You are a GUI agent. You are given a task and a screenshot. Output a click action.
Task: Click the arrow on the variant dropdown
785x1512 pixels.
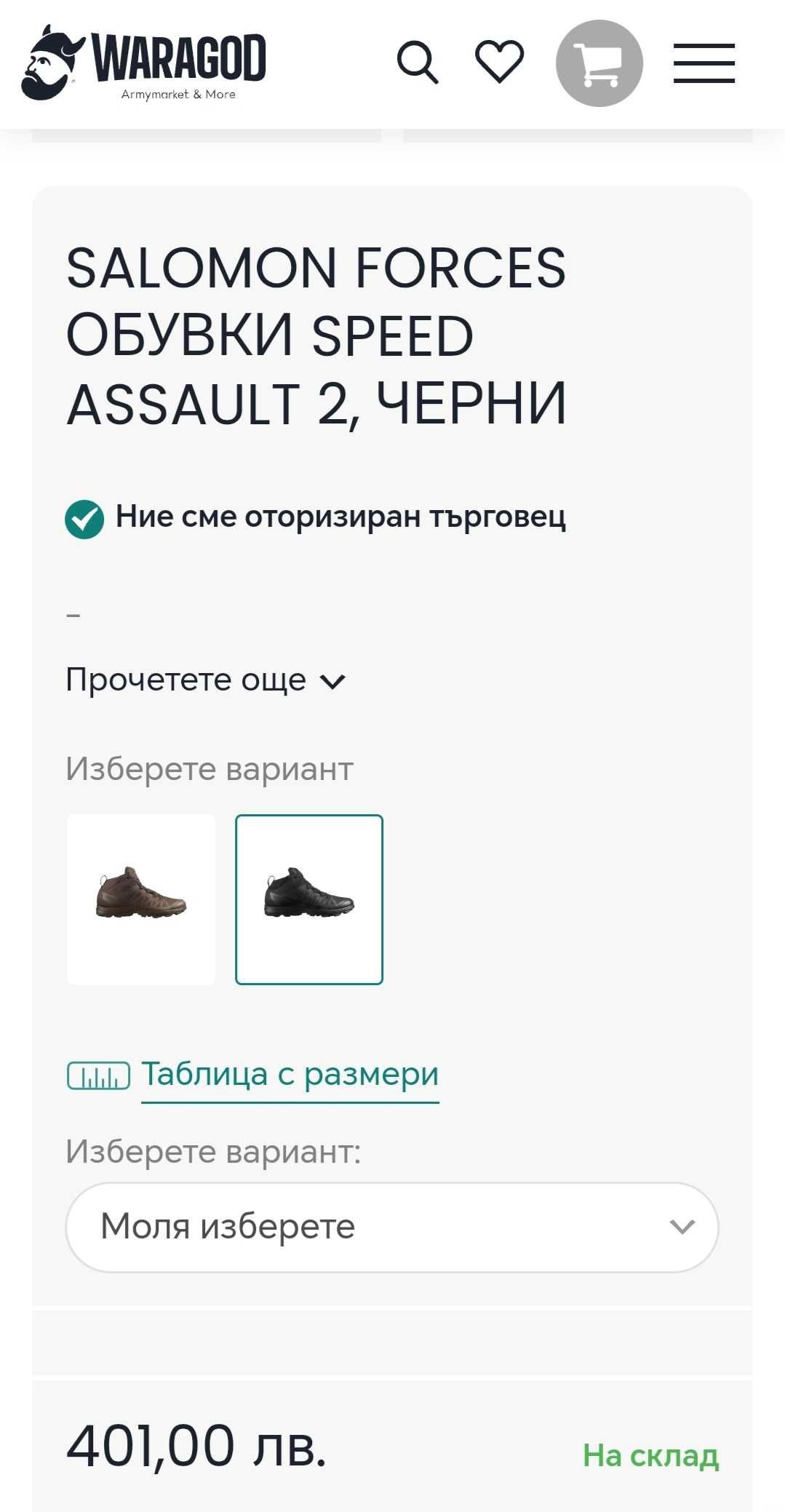point(682,1227)
